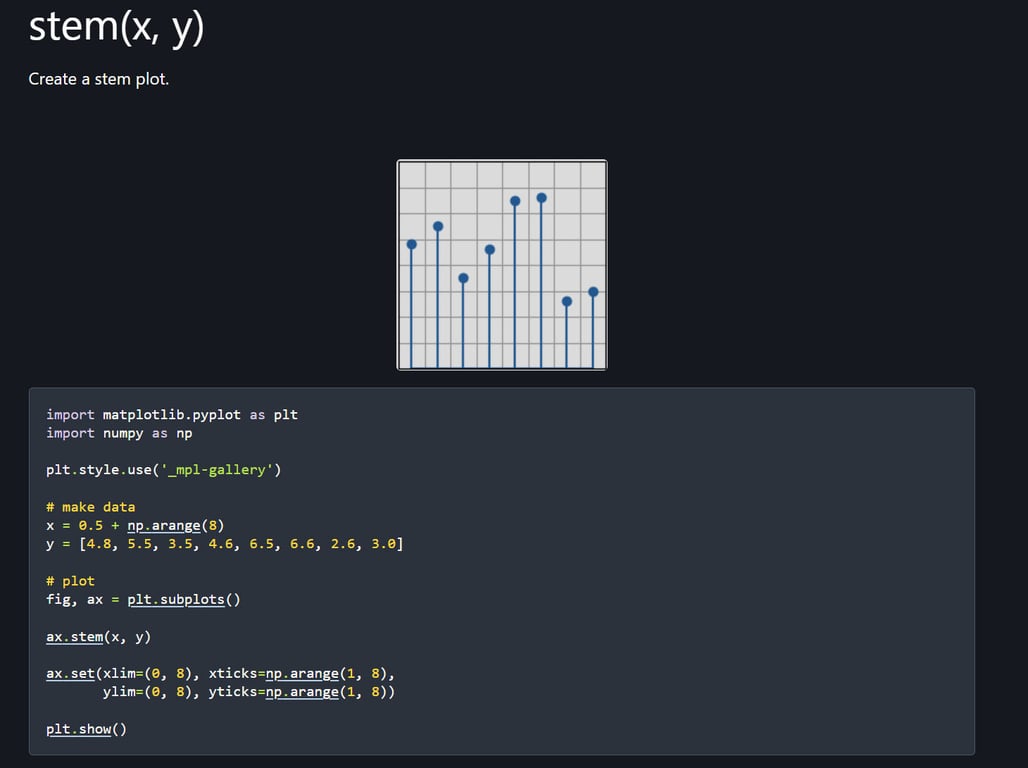Image resolution: width=1028 pixels, height=768 pixels.
Task: Click the import numpy line
Action: [x=119, y=433]
